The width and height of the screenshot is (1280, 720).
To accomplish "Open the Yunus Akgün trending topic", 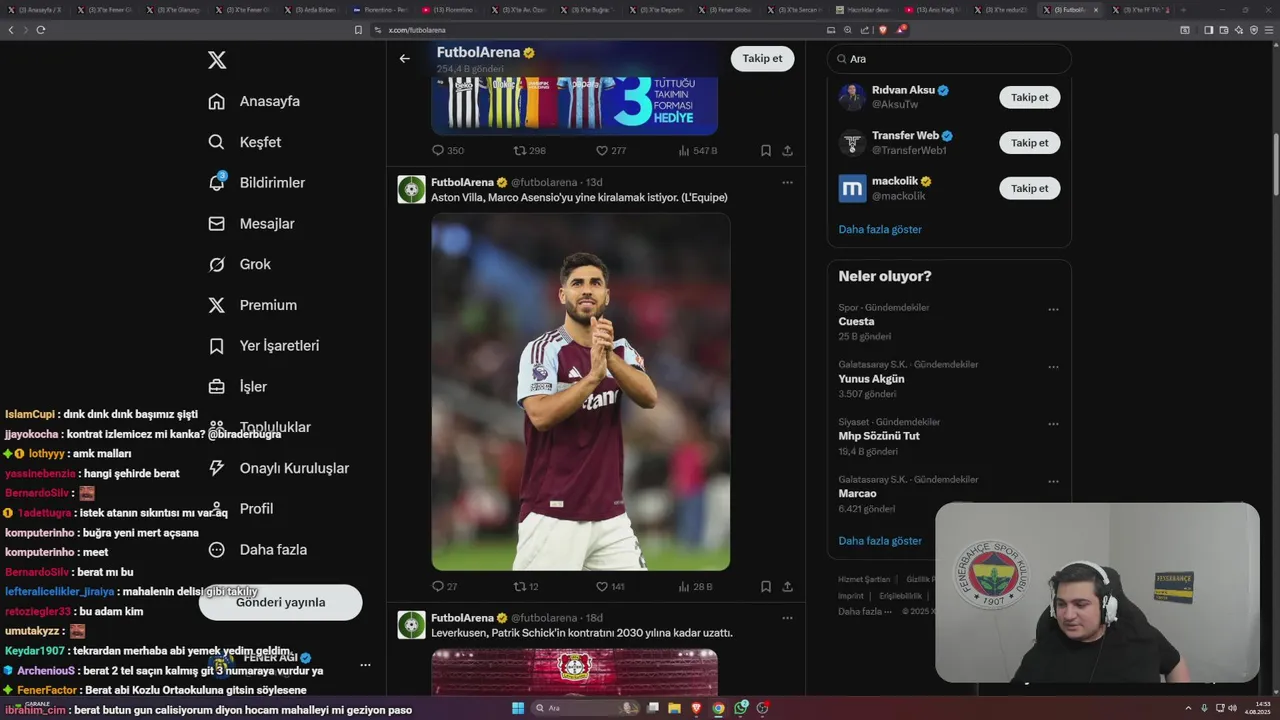I will pos(871,379).
